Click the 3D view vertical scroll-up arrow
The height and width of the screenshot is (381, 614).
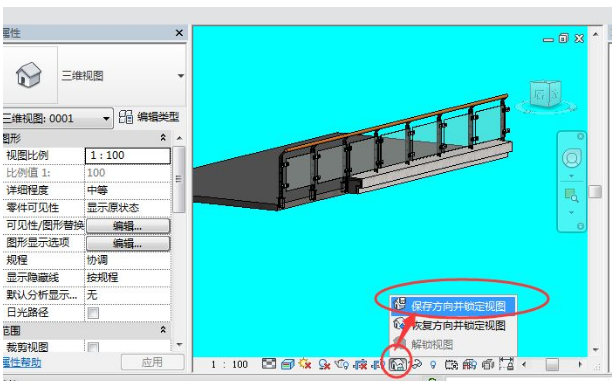pos(595,34)
